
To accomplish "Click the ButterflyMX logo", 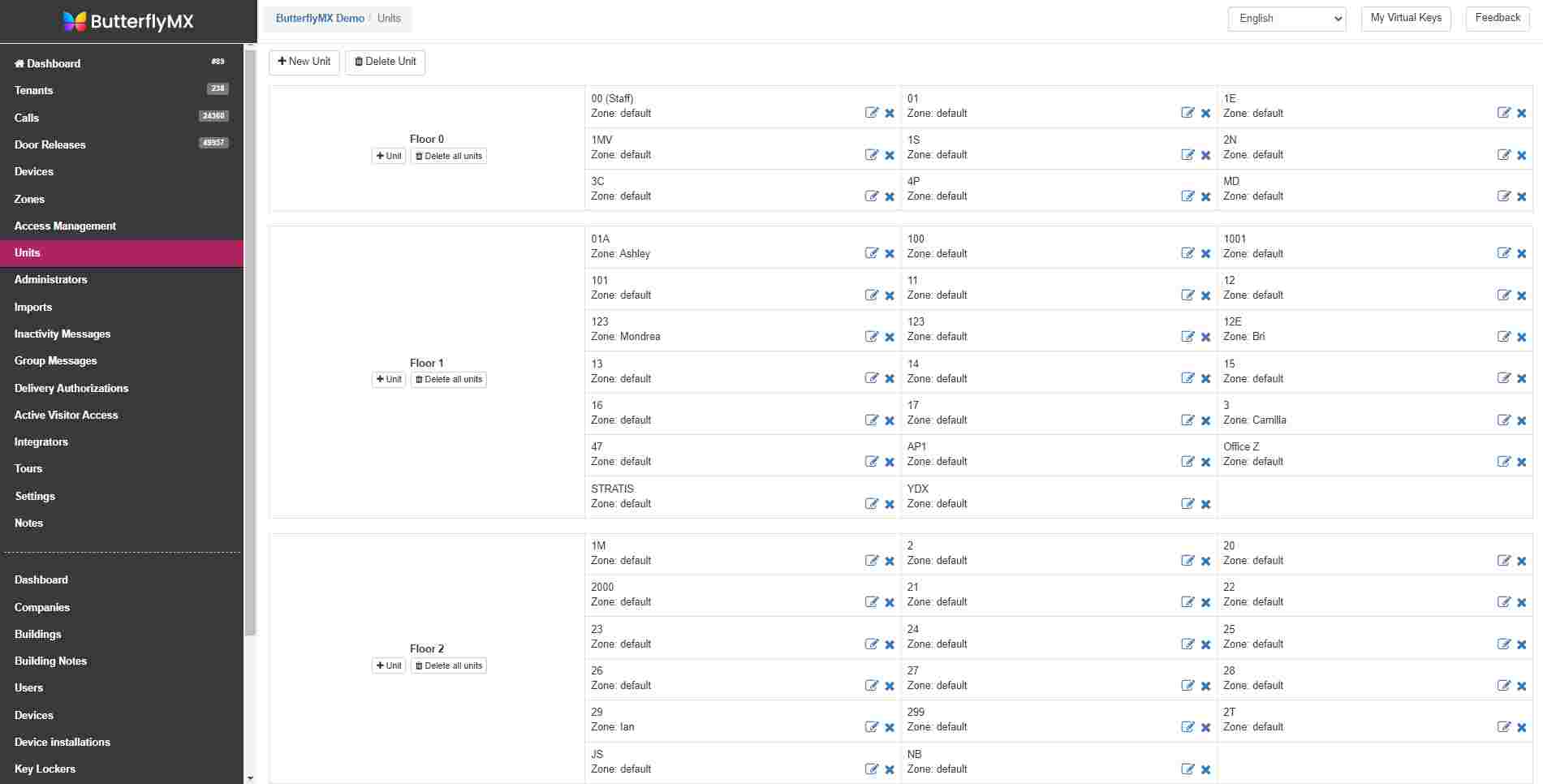I will 128,21.
